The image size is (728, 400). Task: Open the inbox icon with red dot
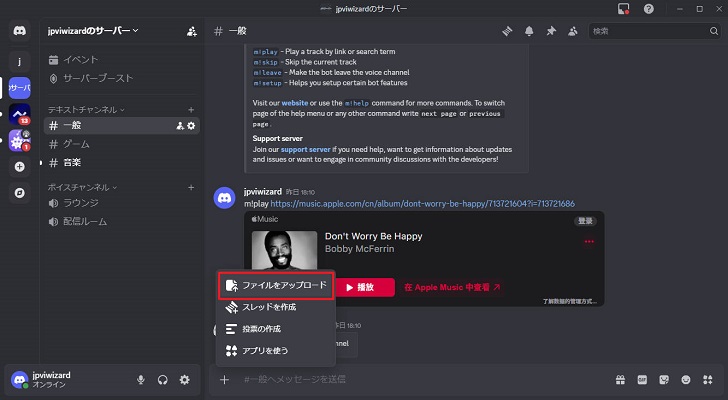click(x=624, y=9)
